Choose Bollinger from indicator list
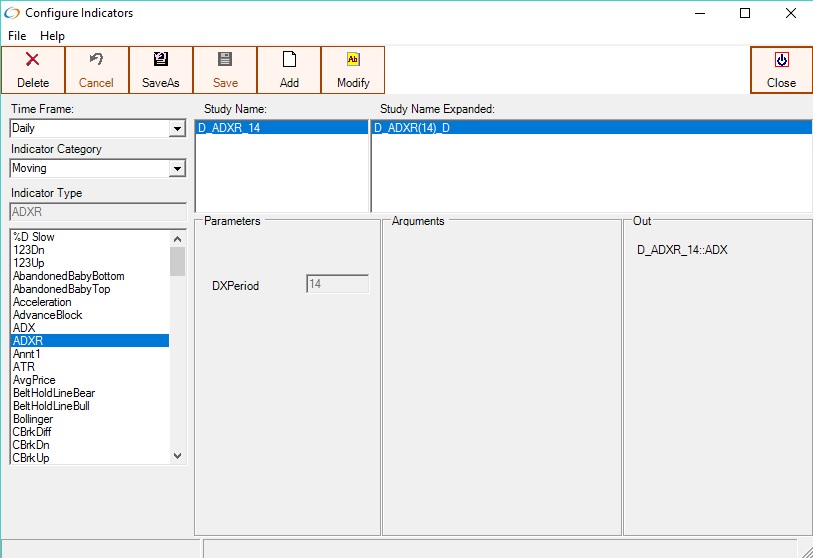813x558 pixels. (x=34, y=419)
